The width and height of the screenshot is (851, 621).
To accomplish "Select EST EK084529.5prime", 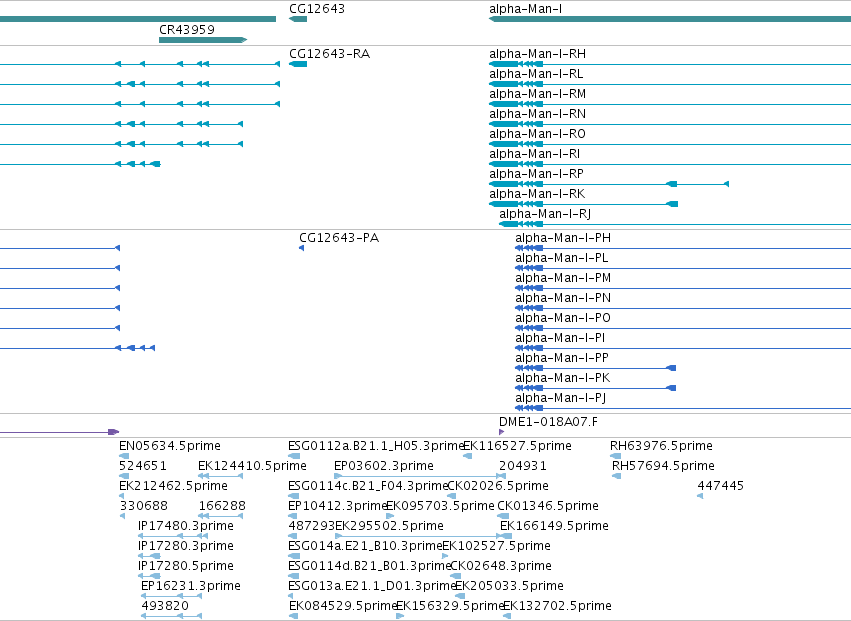I will click(x=343, y=606).
